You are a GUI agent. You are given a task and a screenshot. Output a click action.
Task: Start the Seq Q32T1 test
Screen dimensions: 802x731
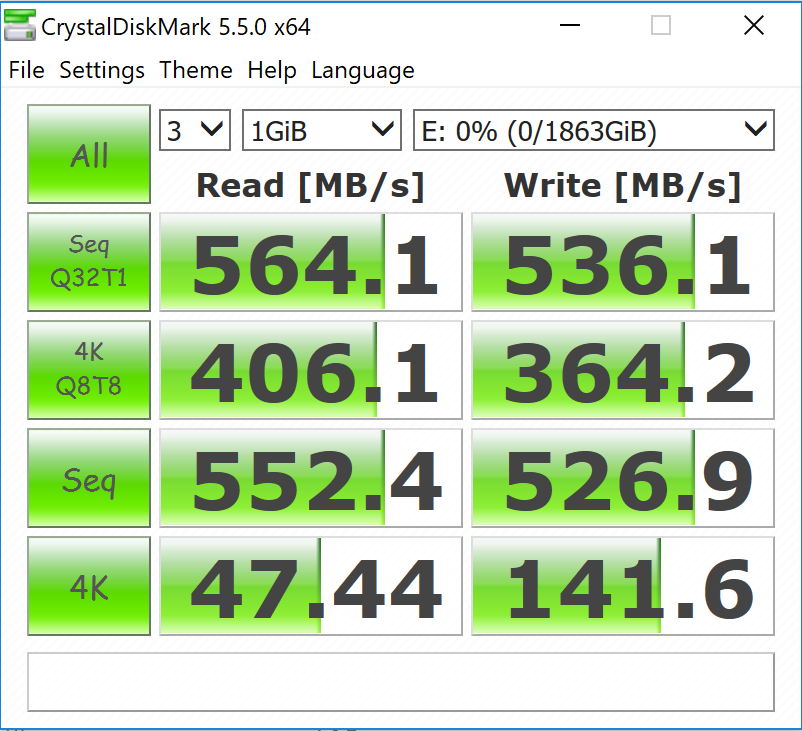pyautogui.click(x=88, y=262)
